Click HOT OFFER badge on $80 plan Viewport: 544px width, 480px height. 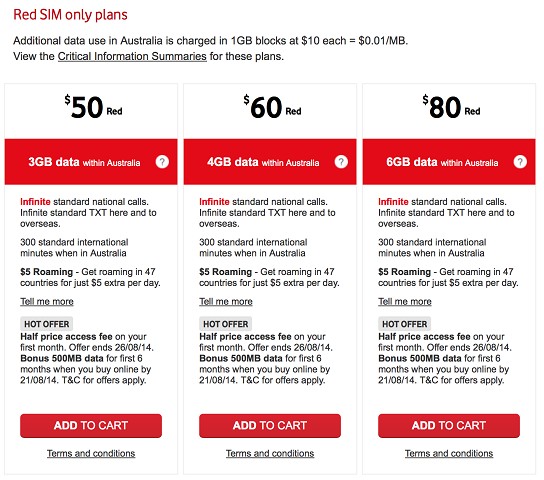tap(405, 324)
